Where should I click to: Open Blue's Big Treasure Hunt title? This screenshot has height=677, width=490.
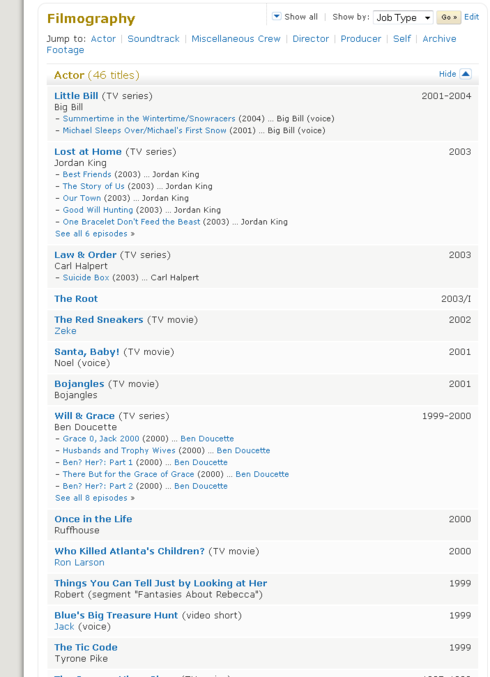116,615
